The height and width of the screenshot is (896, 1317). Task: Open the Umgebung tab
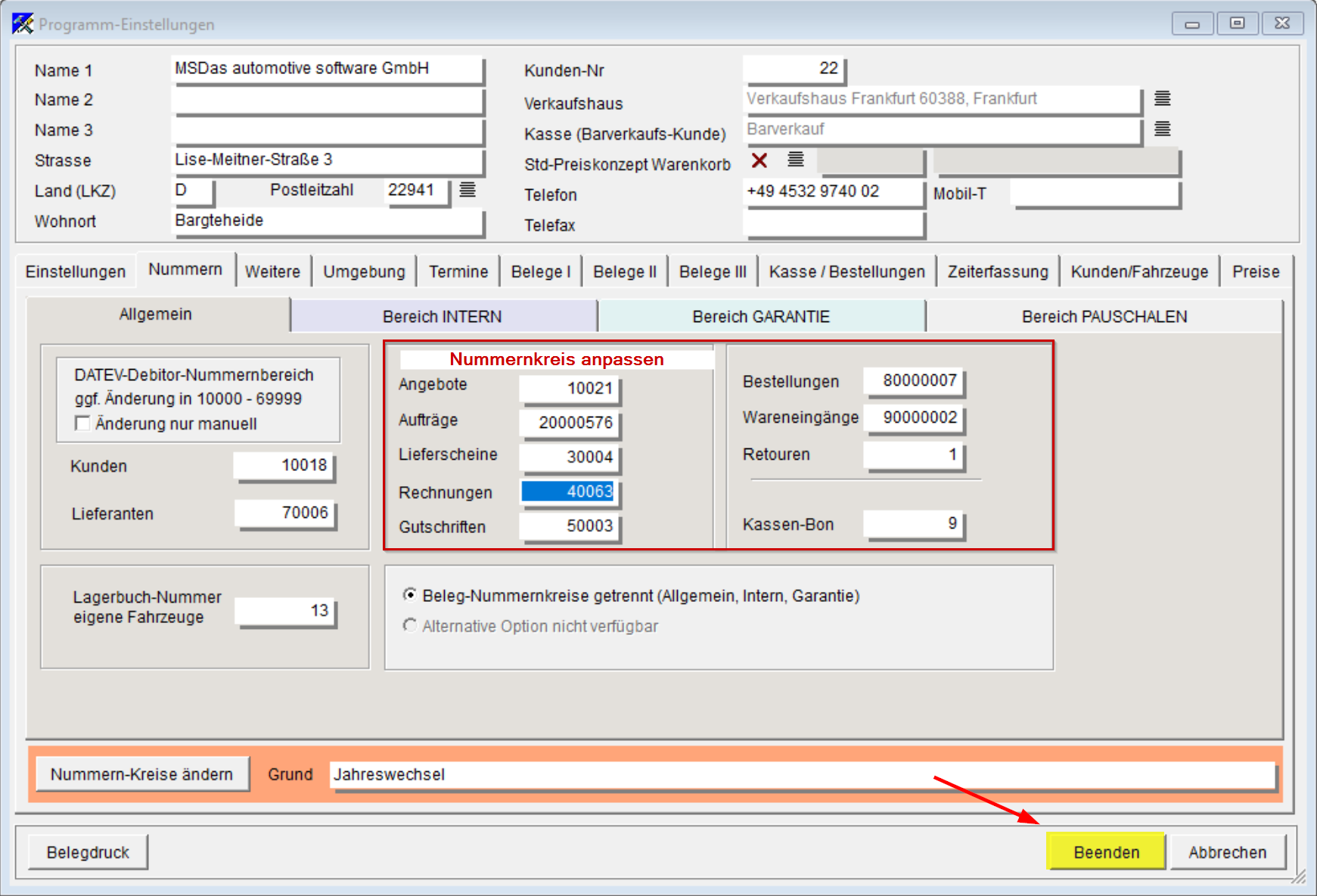tap(364, 272)
